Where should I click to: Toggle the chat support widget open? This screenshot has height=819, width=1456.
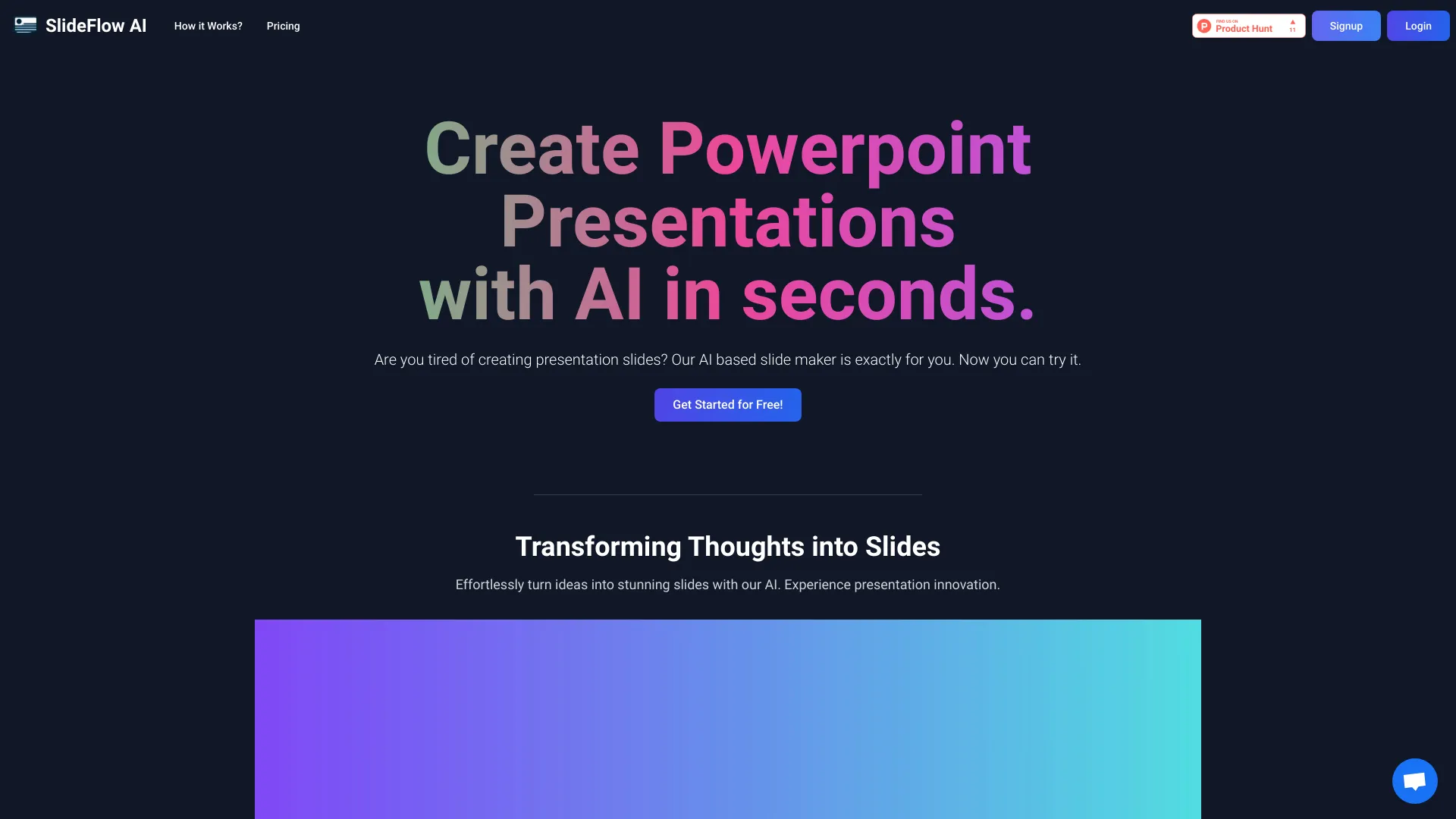pyautogui.click(x=1415, y=781)
